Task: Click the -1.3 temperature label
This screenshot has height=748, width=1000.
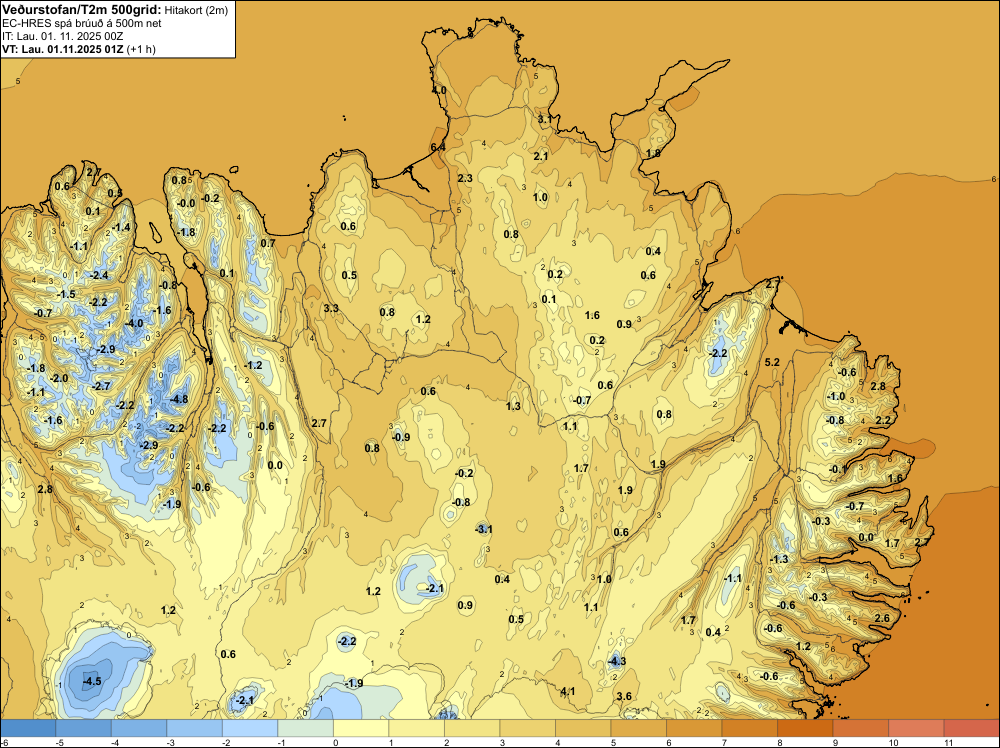Action: click(x=779, y=559)
